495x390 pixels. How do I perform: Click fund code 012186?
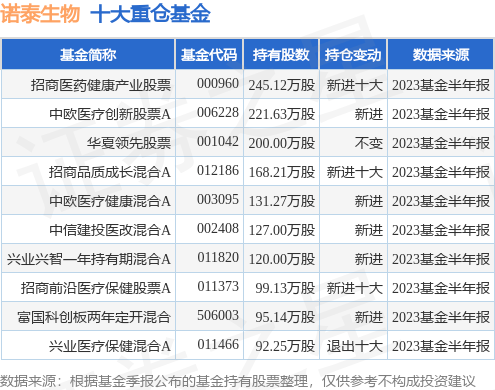click(218, 170)
